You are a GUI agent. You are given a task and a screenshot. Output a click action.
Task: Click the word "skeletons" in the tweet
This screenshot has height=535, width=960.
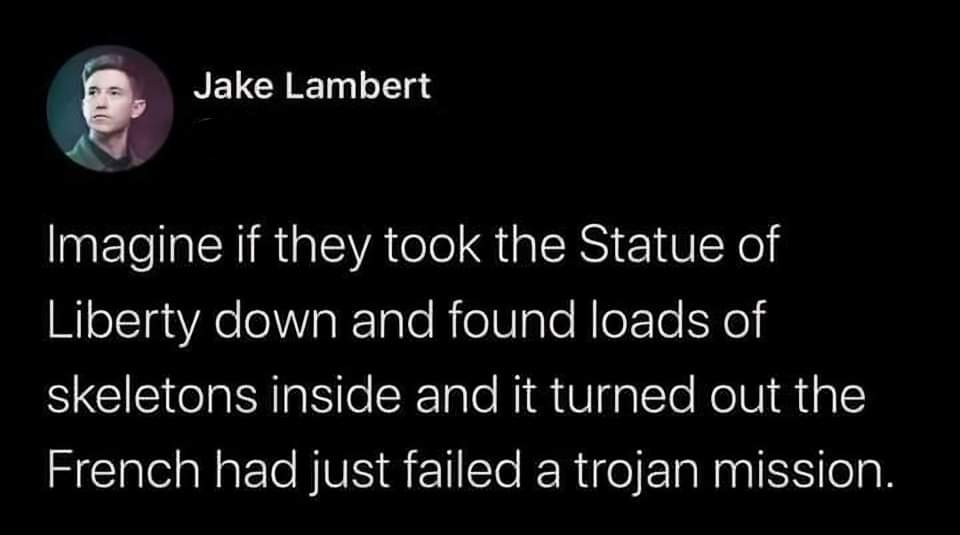point(152,395)
